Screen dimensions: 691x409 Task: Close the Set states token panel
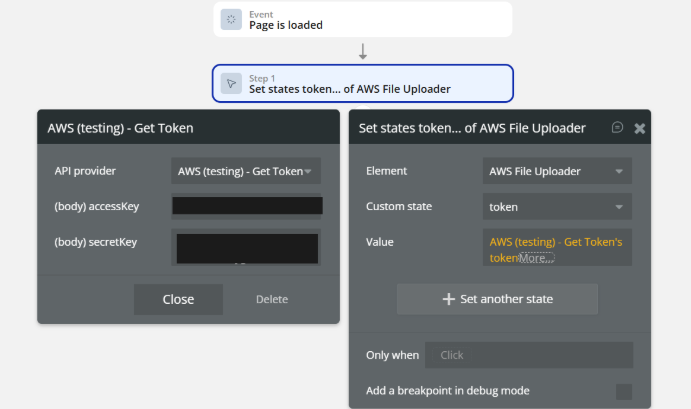(640, 128)
